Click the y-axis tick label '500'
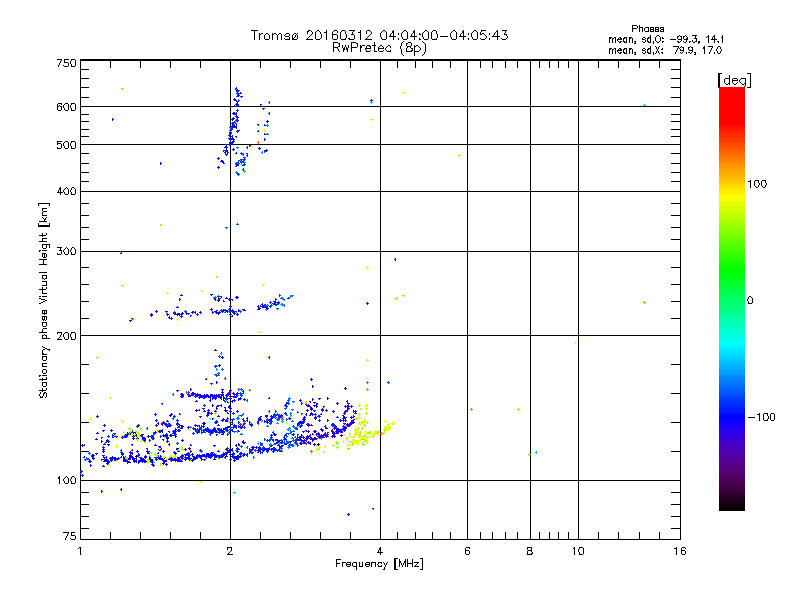Screen dimensions: 800x600 click(x=66, y=145)
